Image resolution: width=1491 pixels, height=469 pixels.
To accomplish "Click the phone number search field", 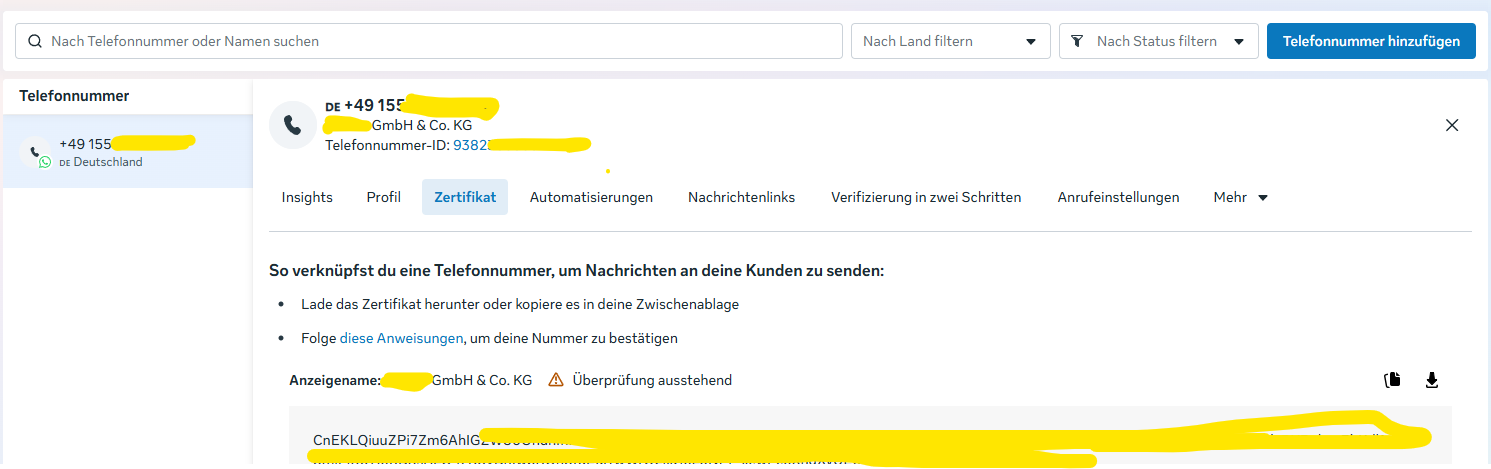I will click(x=430, y=41).
